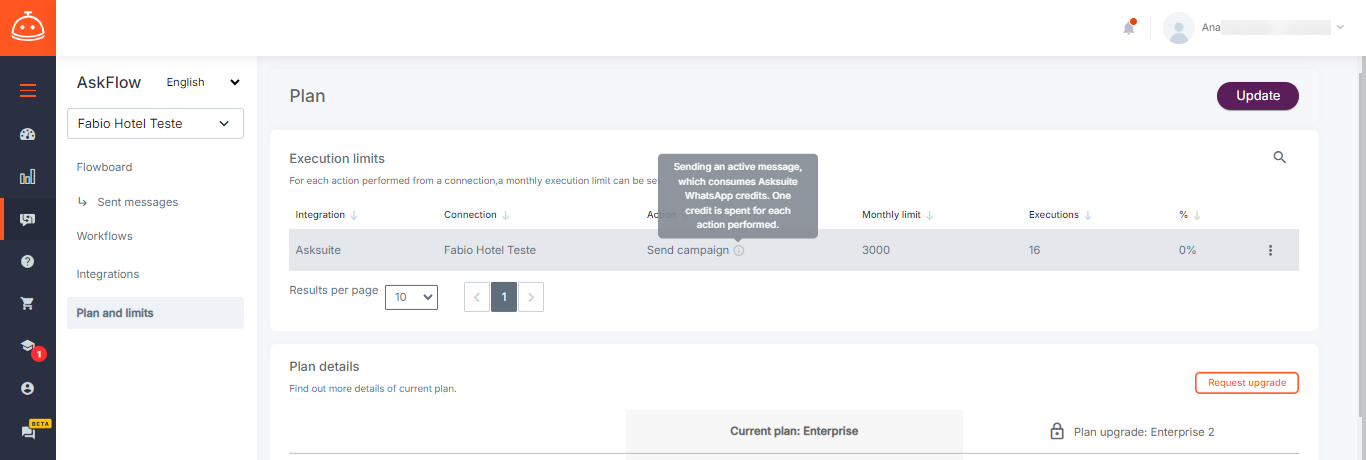The width and height of the screenshot is (1366, 460).
Task: Click the user avatar picture
Action: 1180,28
